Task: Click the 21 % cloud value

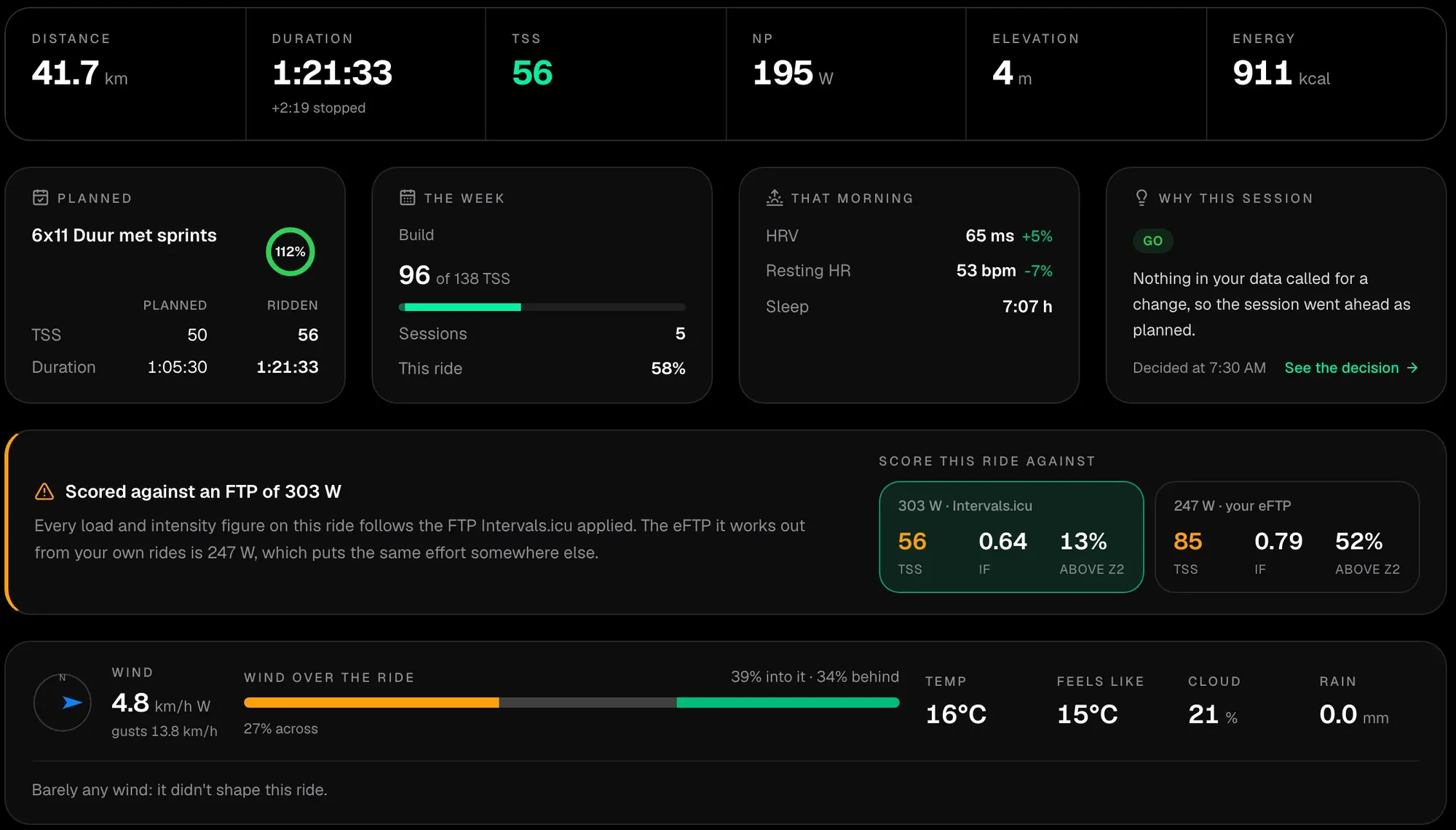Action: [x=1213, y=714]
